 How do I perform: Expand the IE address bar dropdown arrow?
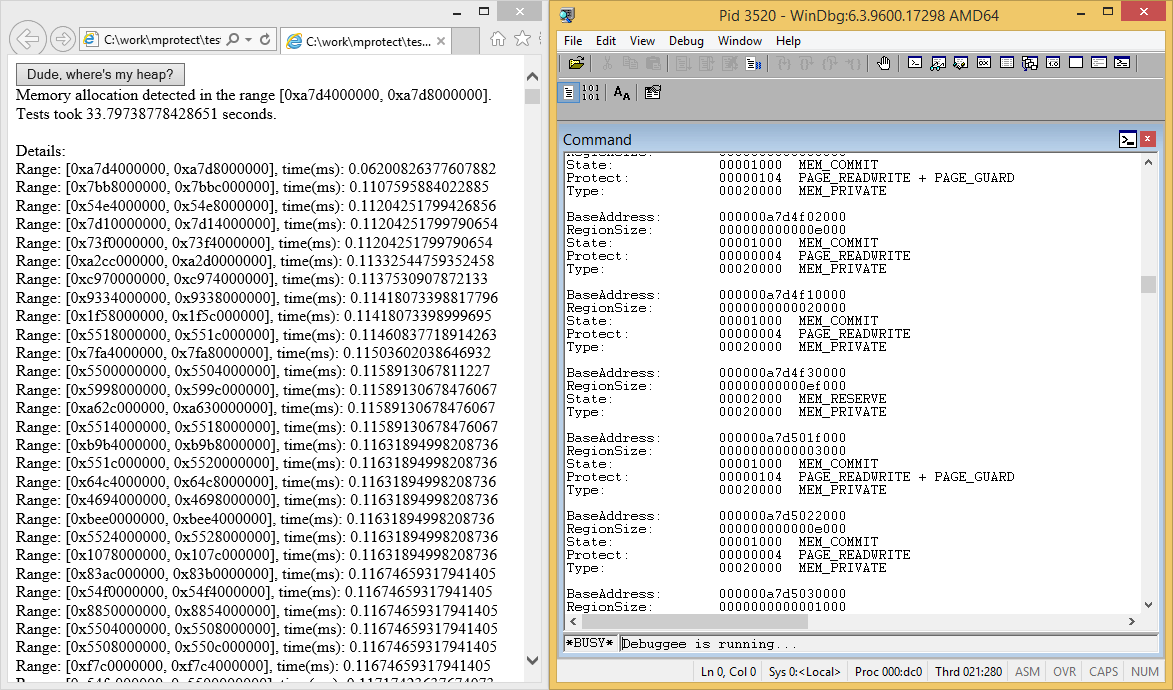249,39
